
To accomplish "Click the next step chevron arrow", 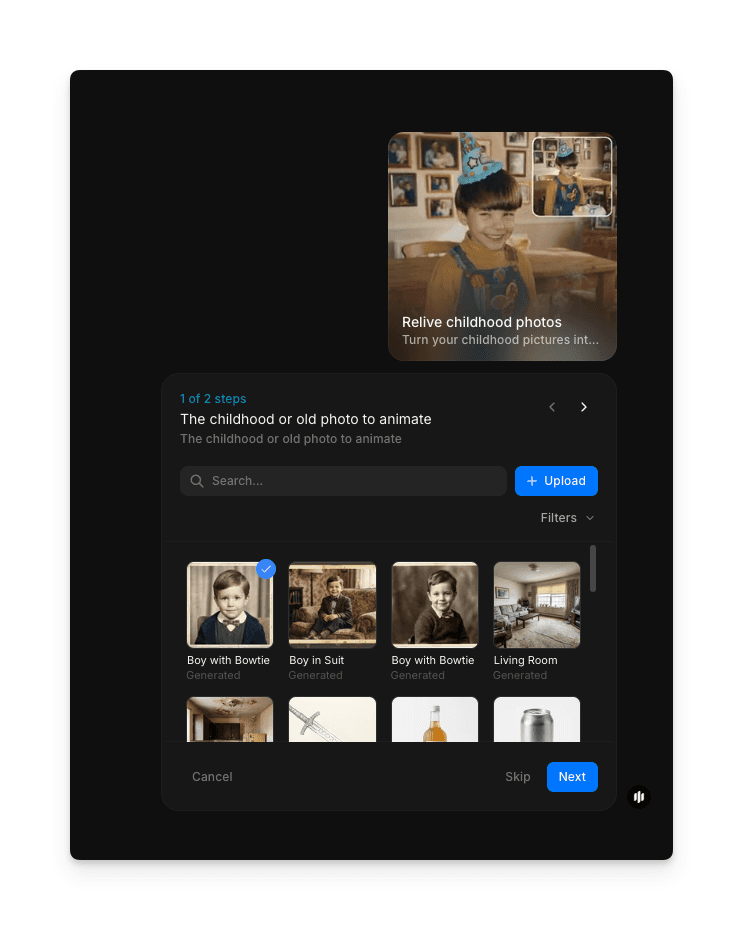I will pos(584,407).
